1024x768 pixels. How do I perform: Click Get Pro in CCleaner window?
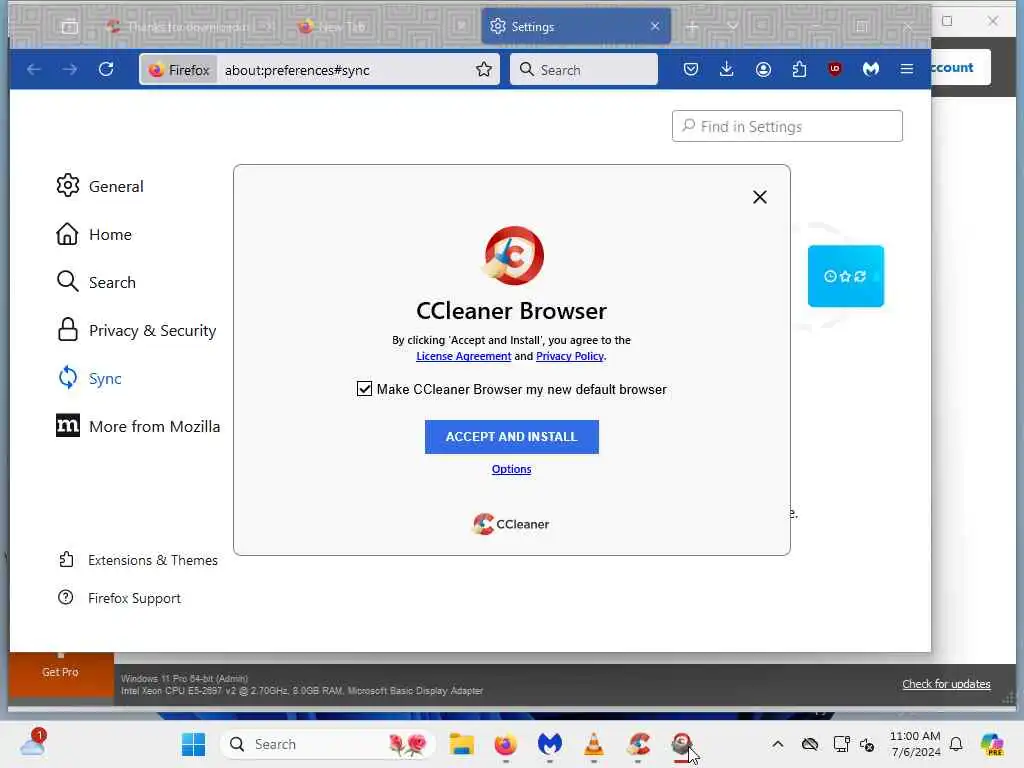[60, 672]
